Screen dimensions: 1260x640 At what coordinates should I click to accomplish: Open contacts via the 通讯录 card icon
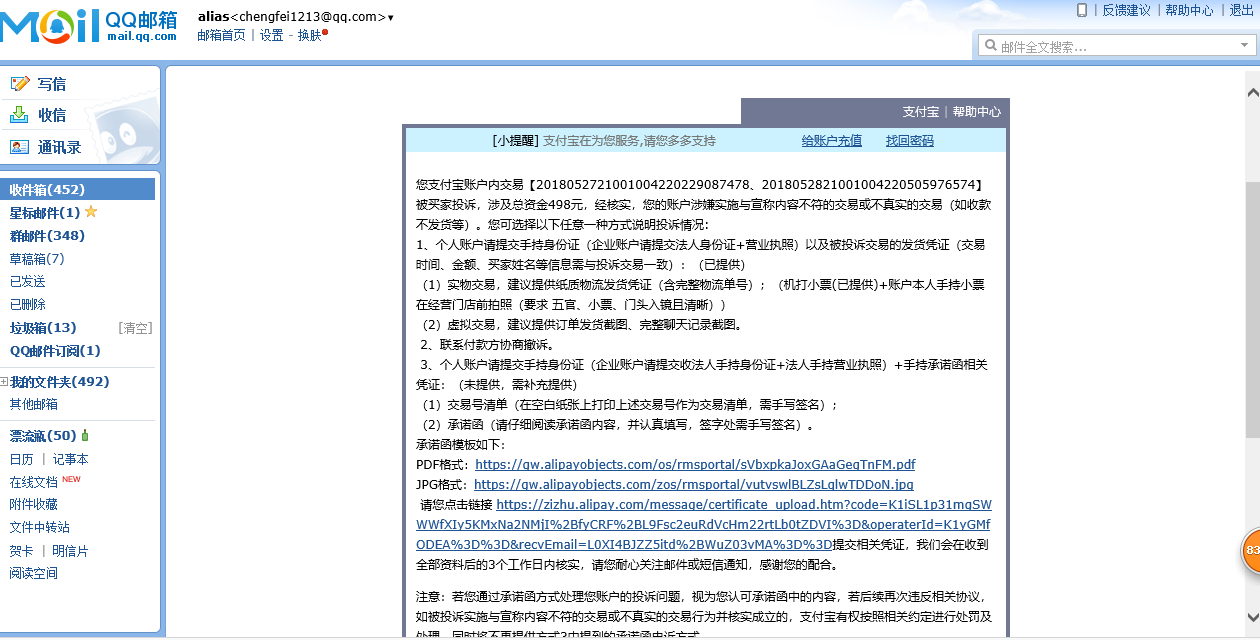[20, 147]
